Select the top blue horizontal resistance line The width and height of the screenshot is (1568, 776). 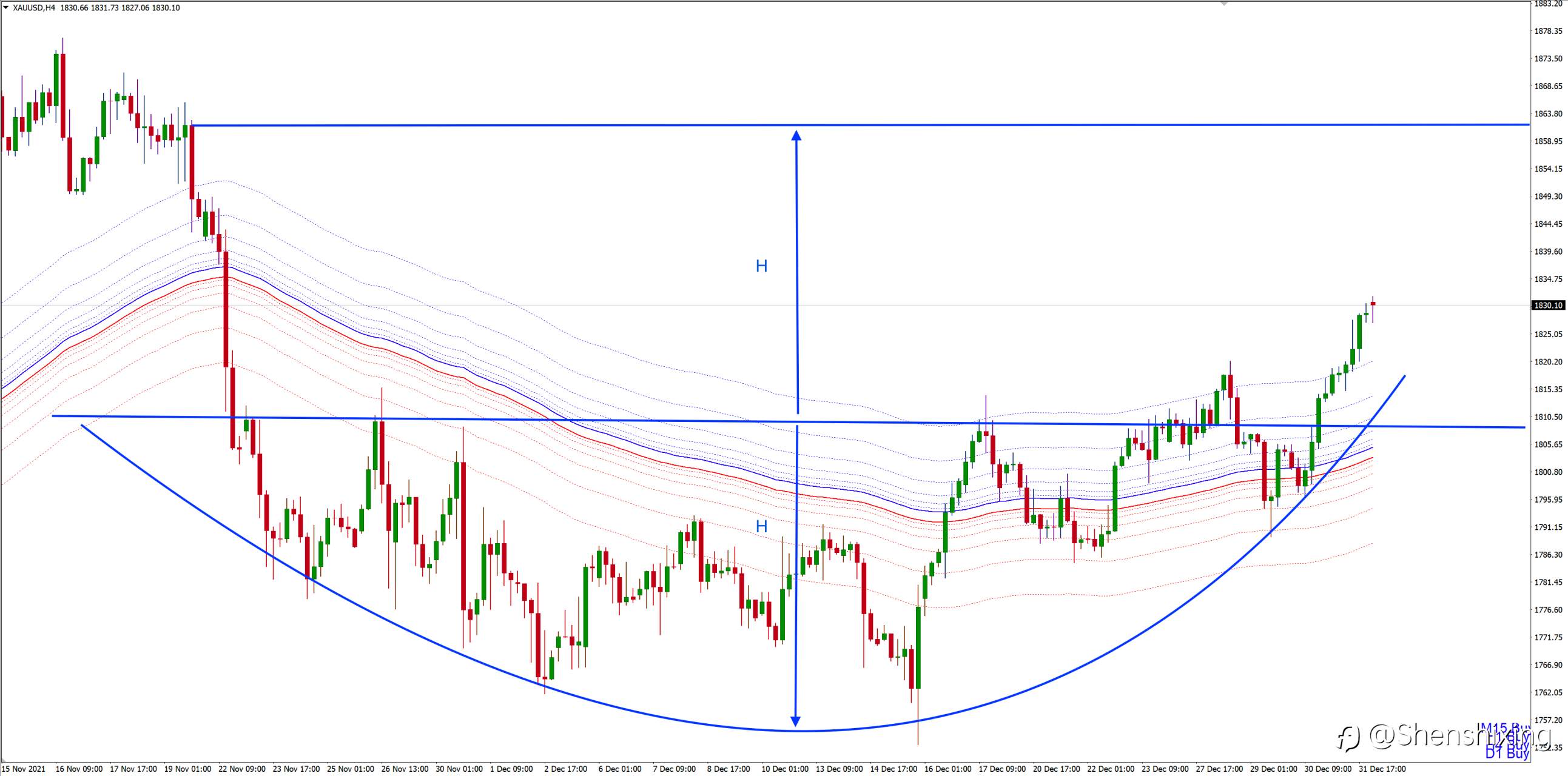coord(861,125)
